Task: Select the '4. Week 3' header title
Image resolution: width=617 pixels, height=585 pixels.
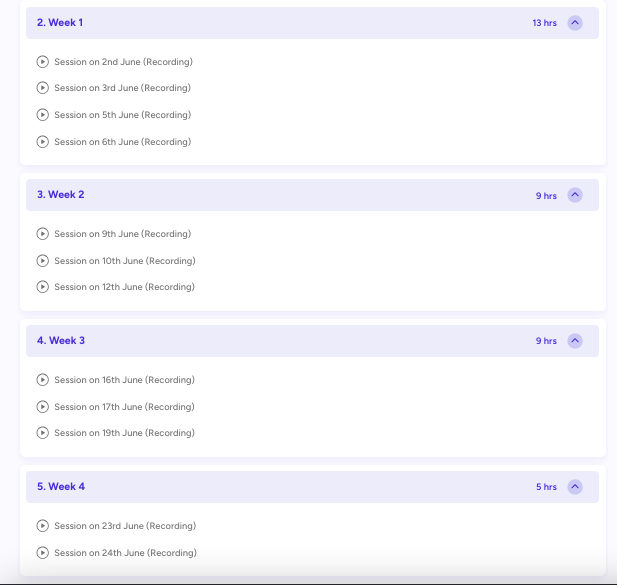Action: (x=61, y=340)
